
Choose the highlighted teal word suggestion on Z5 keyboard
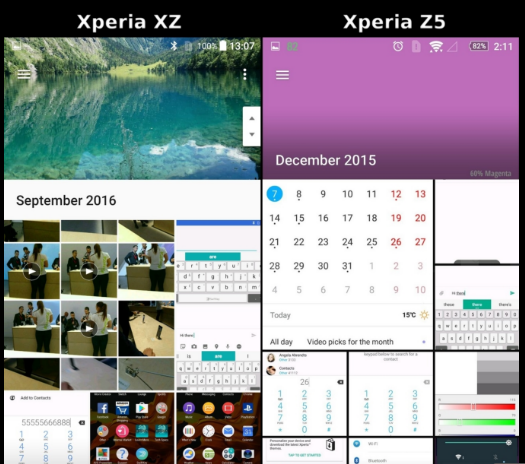pos(477,304)
